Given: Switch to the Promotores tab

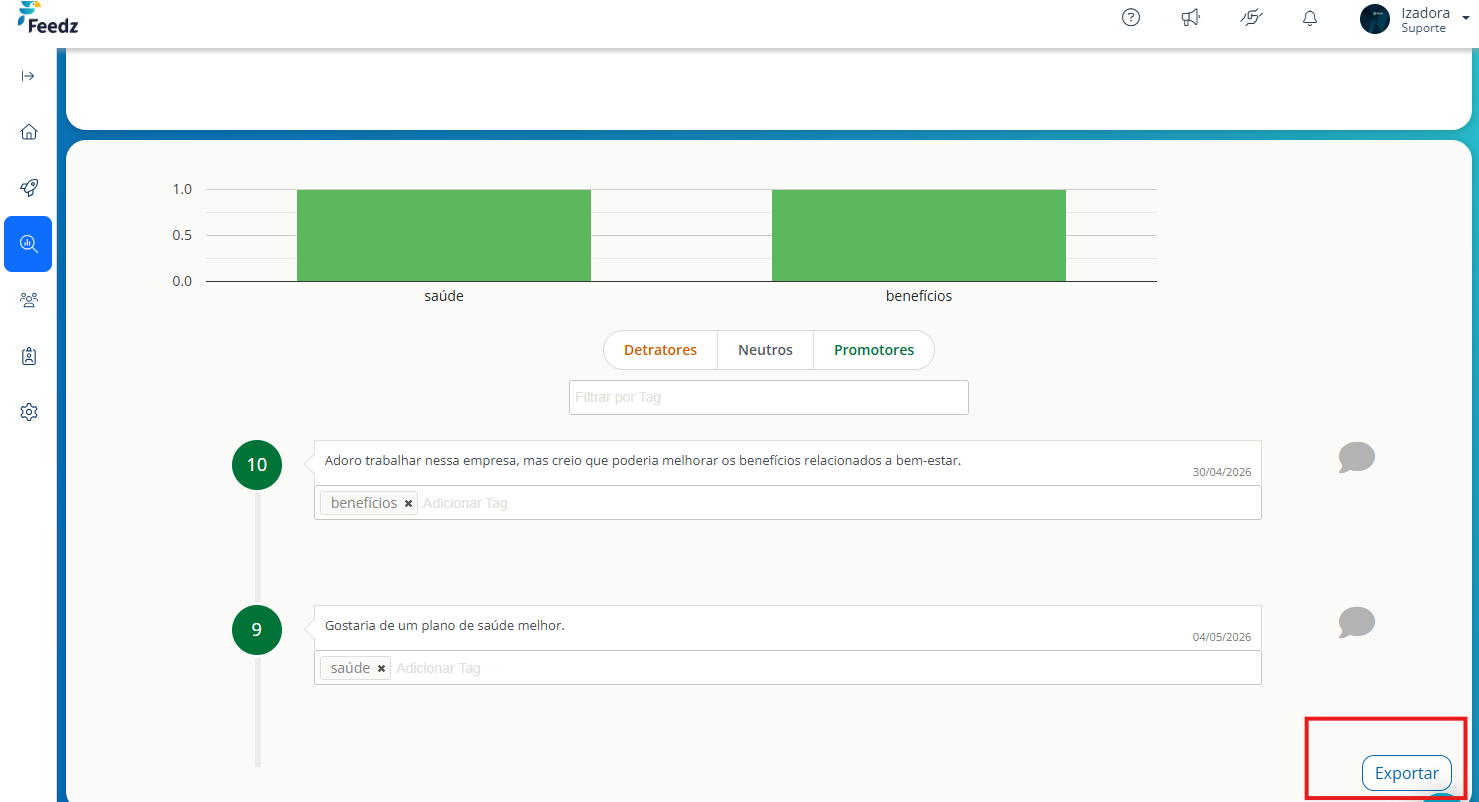Looking at the screenshot, I should [874, 350].
